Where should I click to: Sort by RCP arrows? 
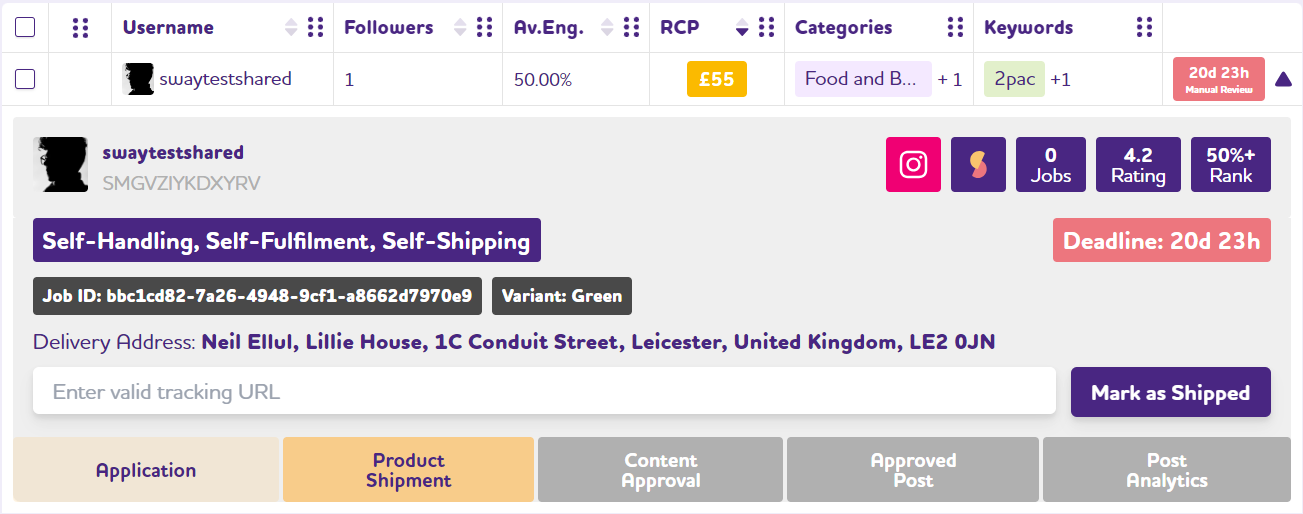742,27
